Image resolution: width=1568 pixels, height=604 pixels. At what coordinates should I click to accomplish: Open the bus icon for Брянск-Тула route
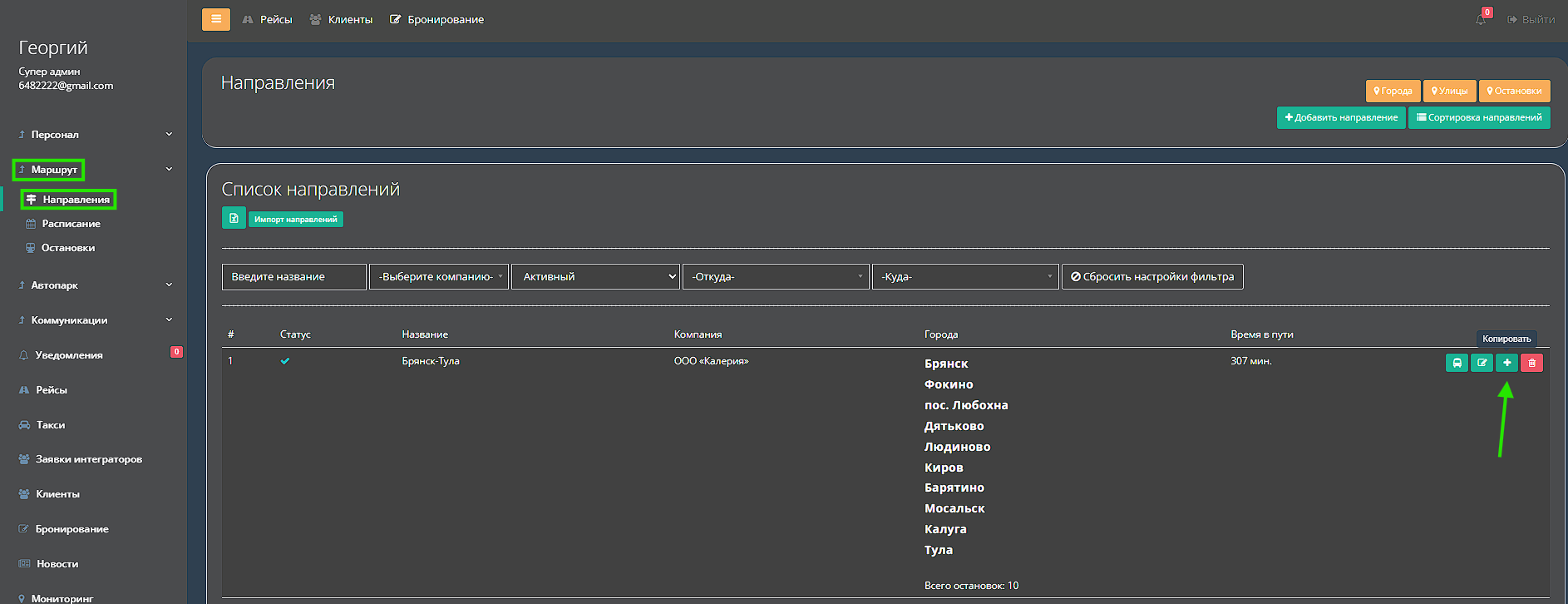pyautogui.click(x=1457, y=363)
